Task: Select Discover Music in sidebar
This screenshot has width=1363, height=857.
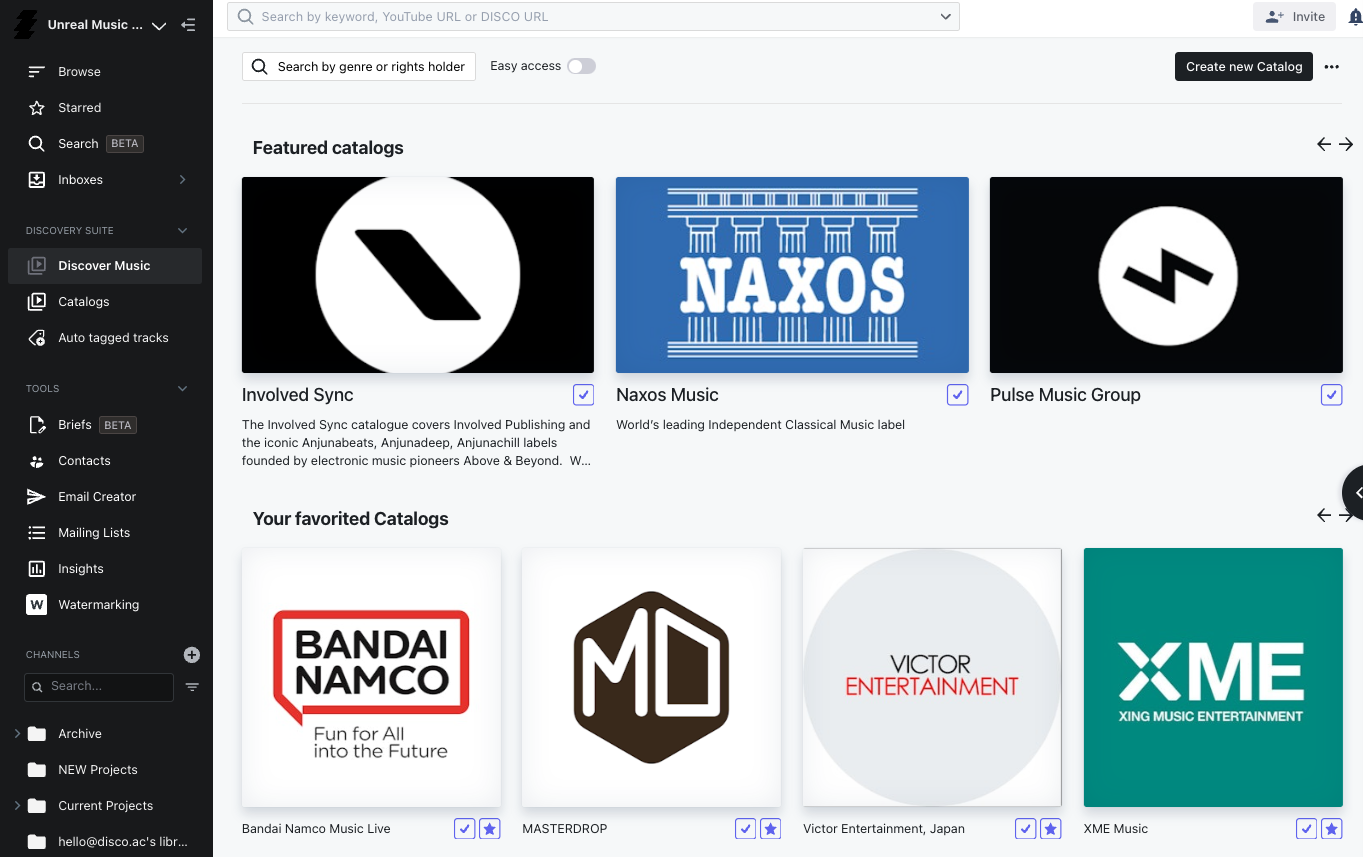Action: (106, 266)
